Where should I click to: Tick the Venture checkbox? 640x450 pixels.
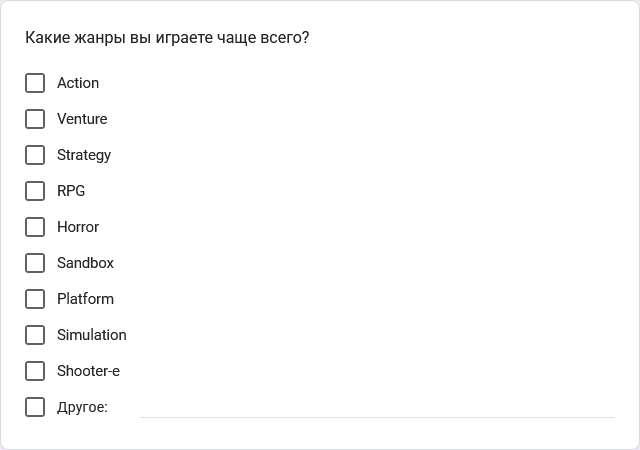tap(35, 119)
